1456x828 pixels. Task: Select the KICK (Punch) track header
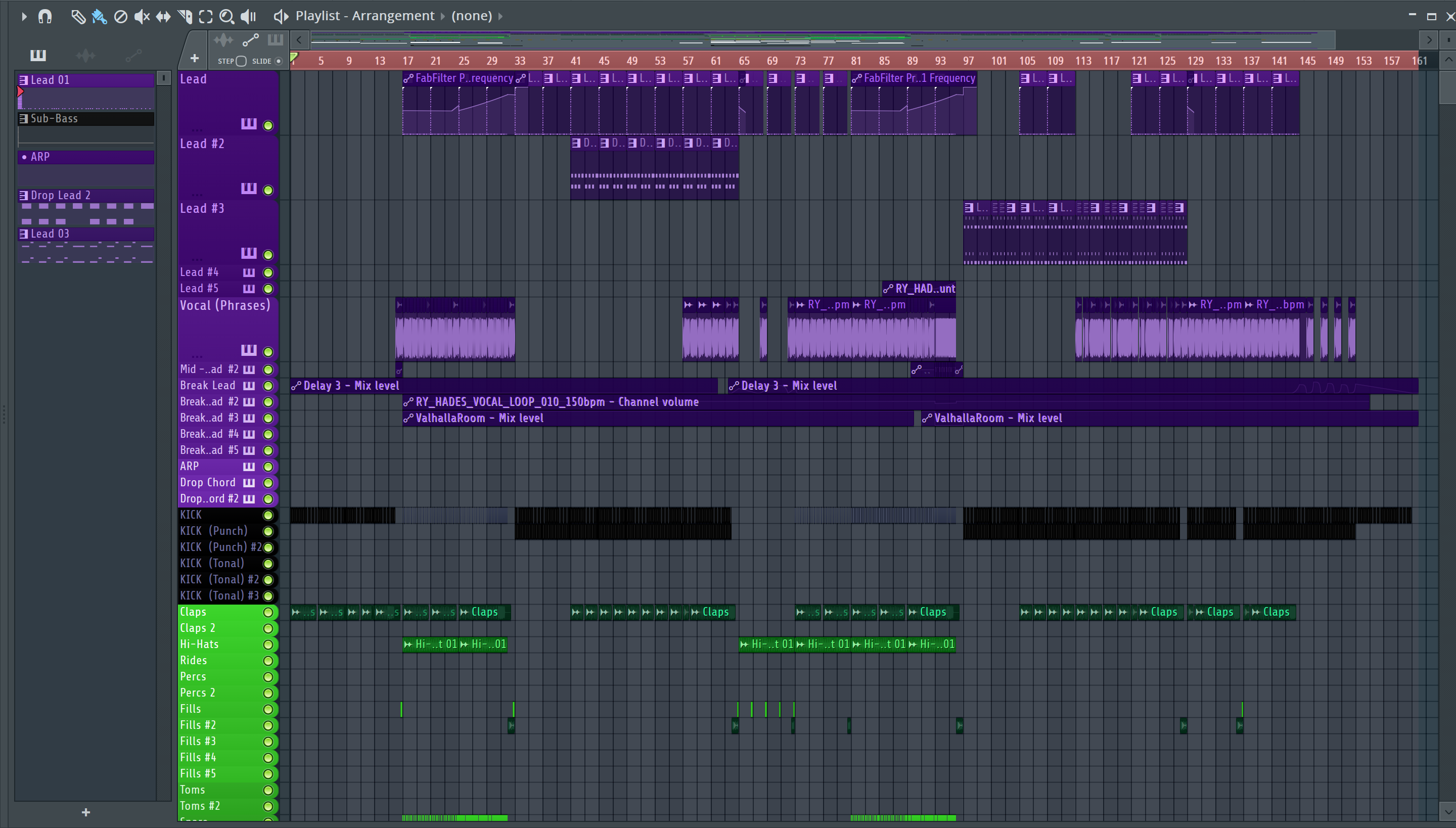tap(227, 531)
